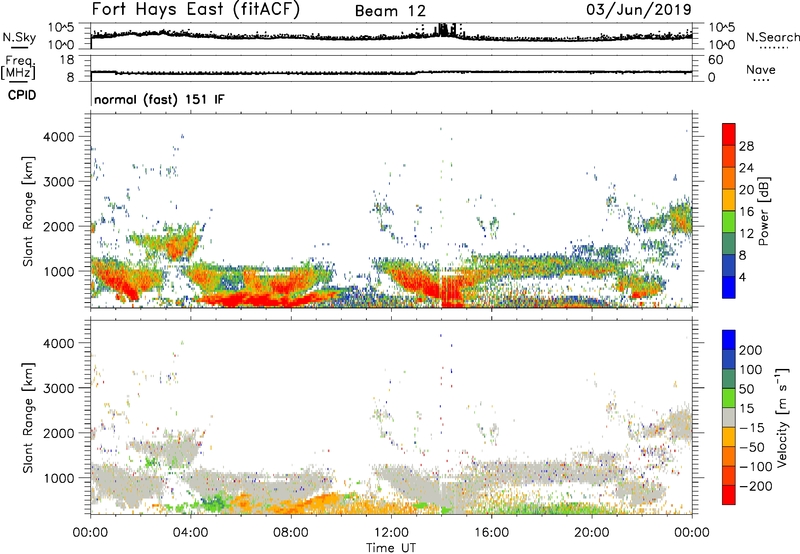Image resolution: width=800 pixels, height=554 pixels.
Task: Click the "12:00" time axis tick
Action: click(391, 533)
